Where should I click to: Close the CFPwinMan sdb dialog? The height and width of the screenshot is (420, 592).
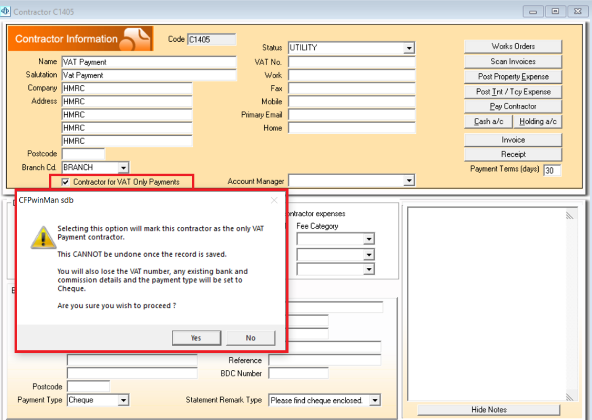[274, 200]
